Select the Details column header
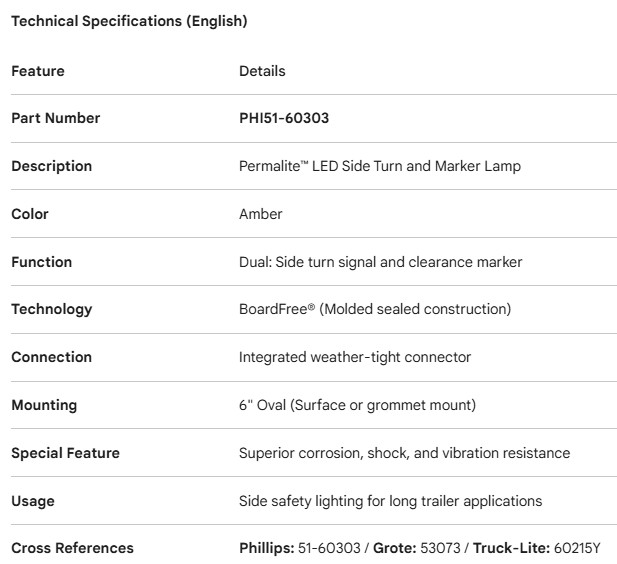Viewport: 617px width, 564px height. pos(262,71)
